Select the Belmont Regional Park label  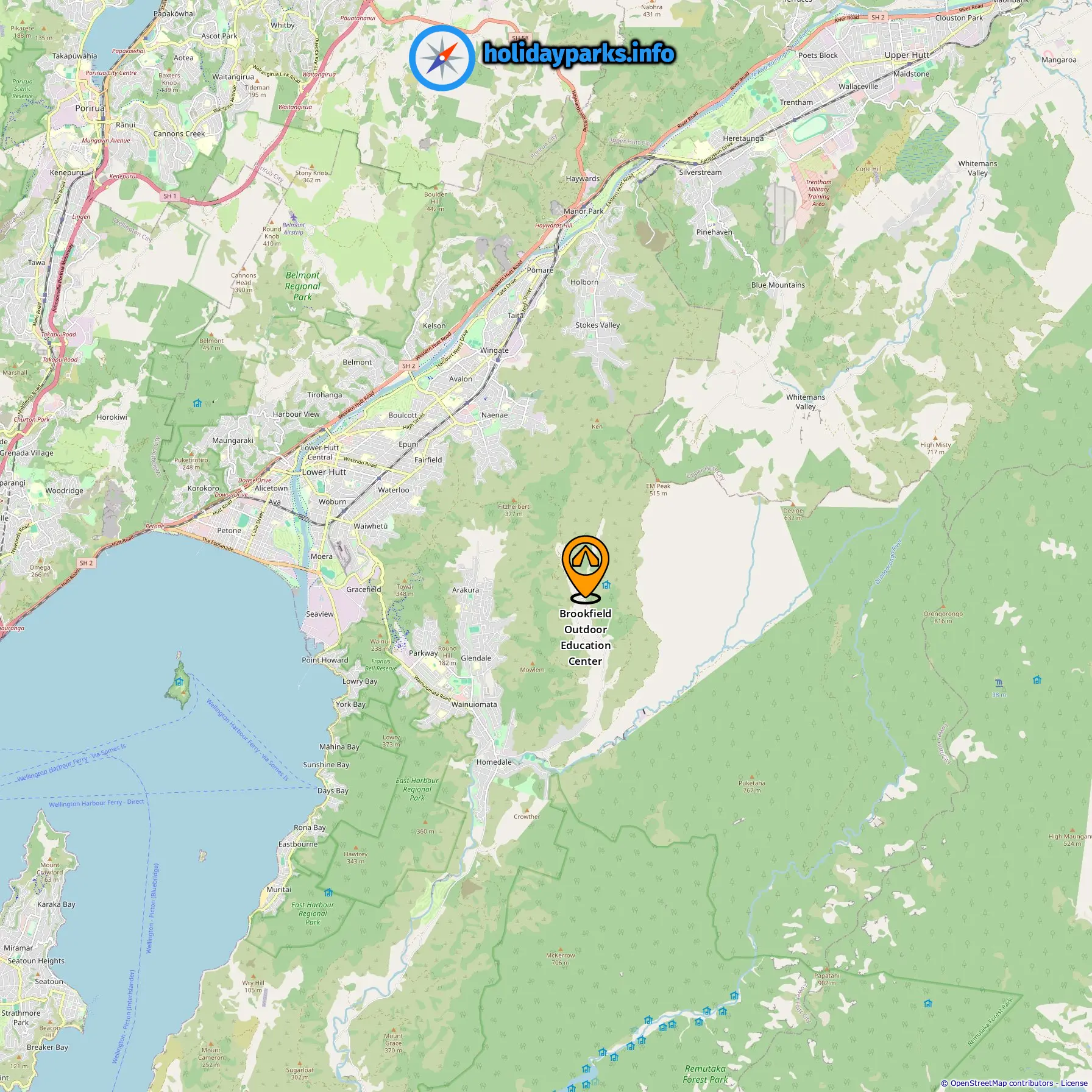302,286
